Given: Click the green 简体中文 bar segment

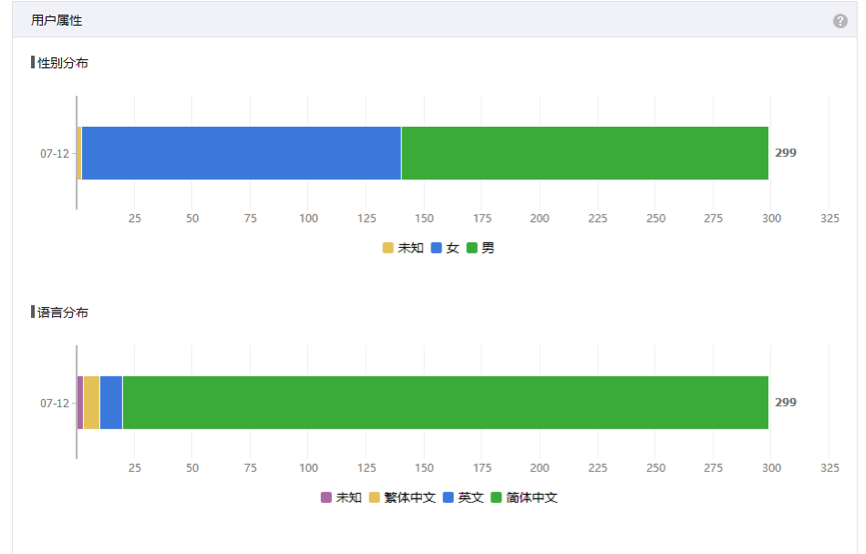Looking at the screenshot, I should coord(445,403).
